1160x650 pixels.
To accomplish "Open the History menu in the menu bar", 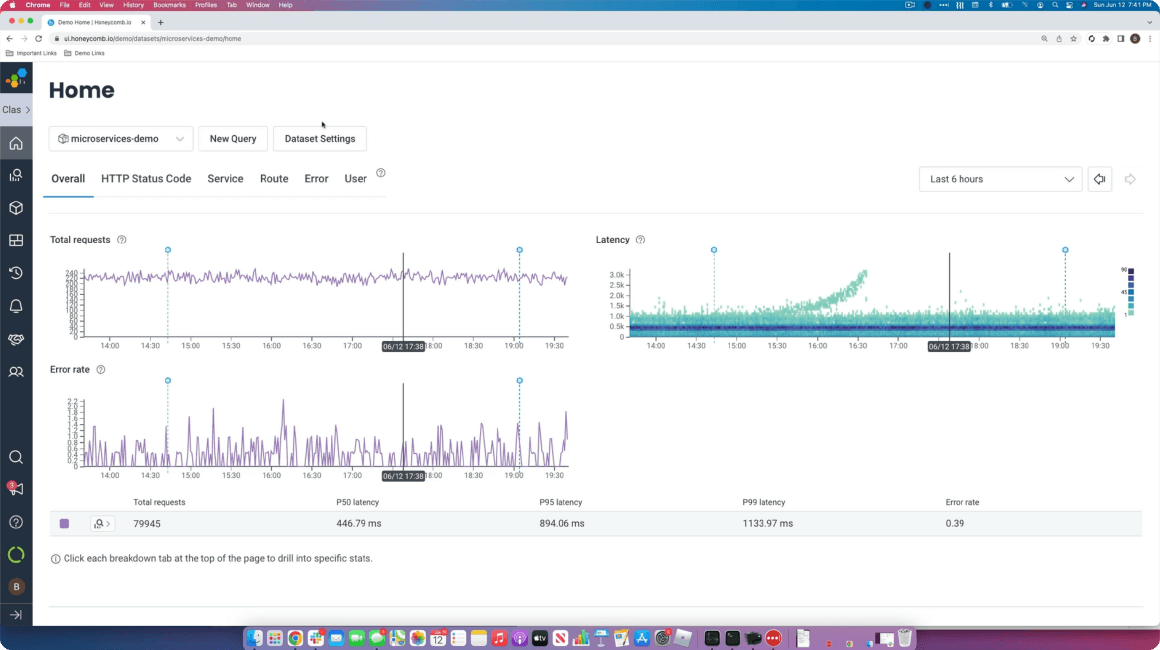I will 133,5.
